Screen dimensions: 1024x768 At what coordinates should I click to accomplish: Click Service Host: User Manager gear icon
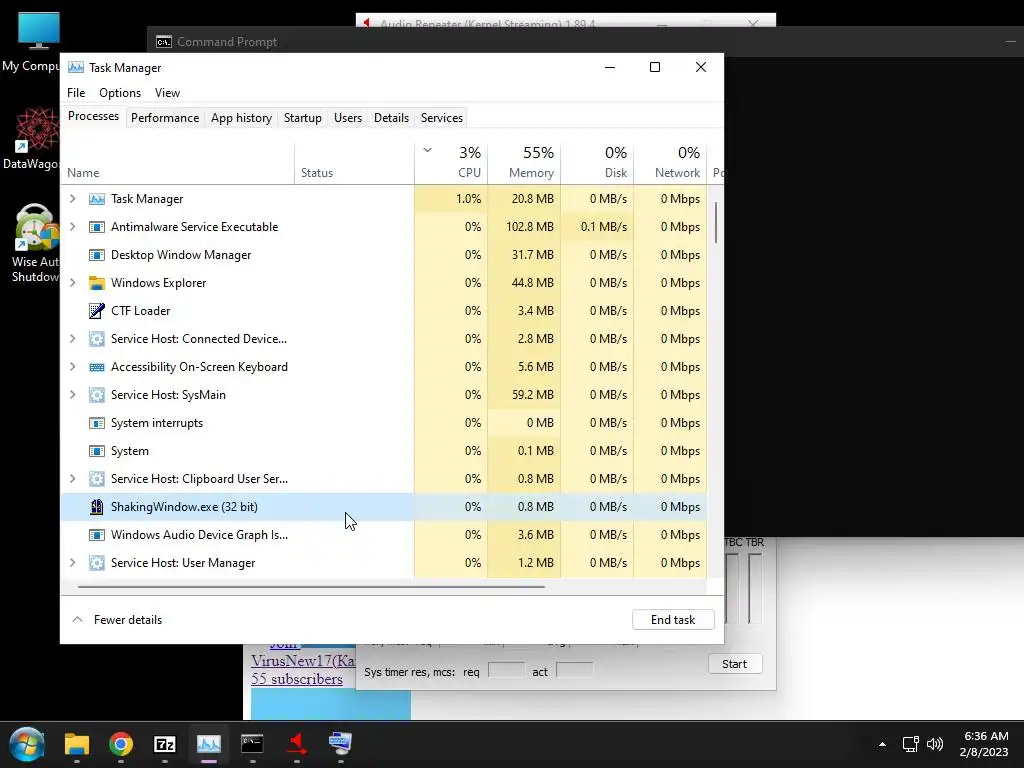click(97, 563)
